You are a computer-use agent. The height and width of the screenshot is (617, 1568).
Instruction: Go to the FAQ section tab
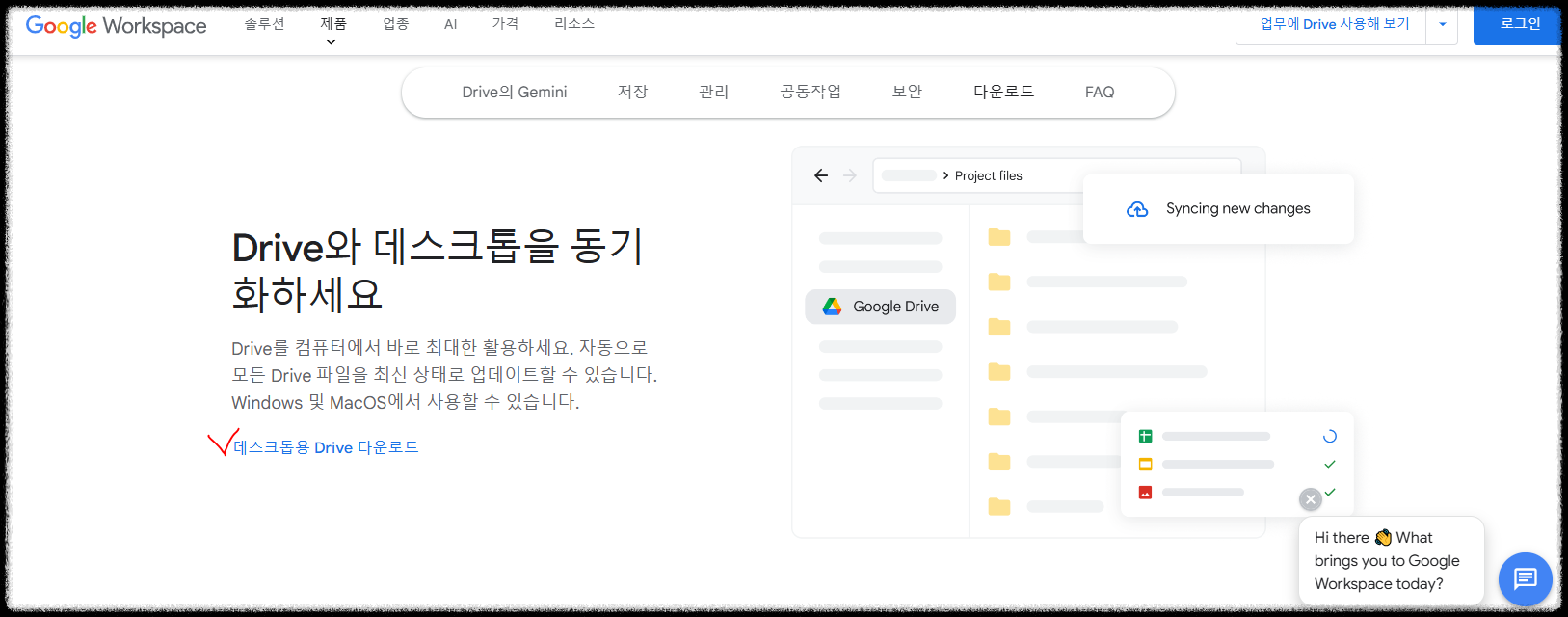pyautogui.click(x=1100, y=92)
